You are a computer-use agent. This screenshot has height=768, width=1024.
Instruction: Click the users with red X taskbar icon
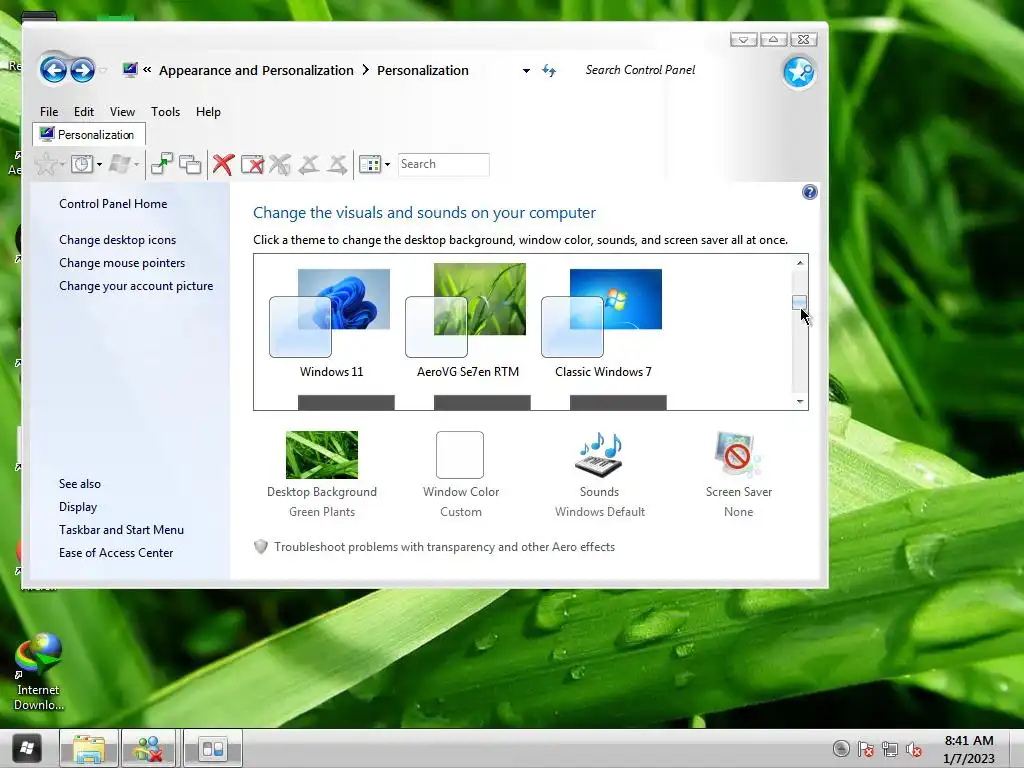click(x=149, y=748)
